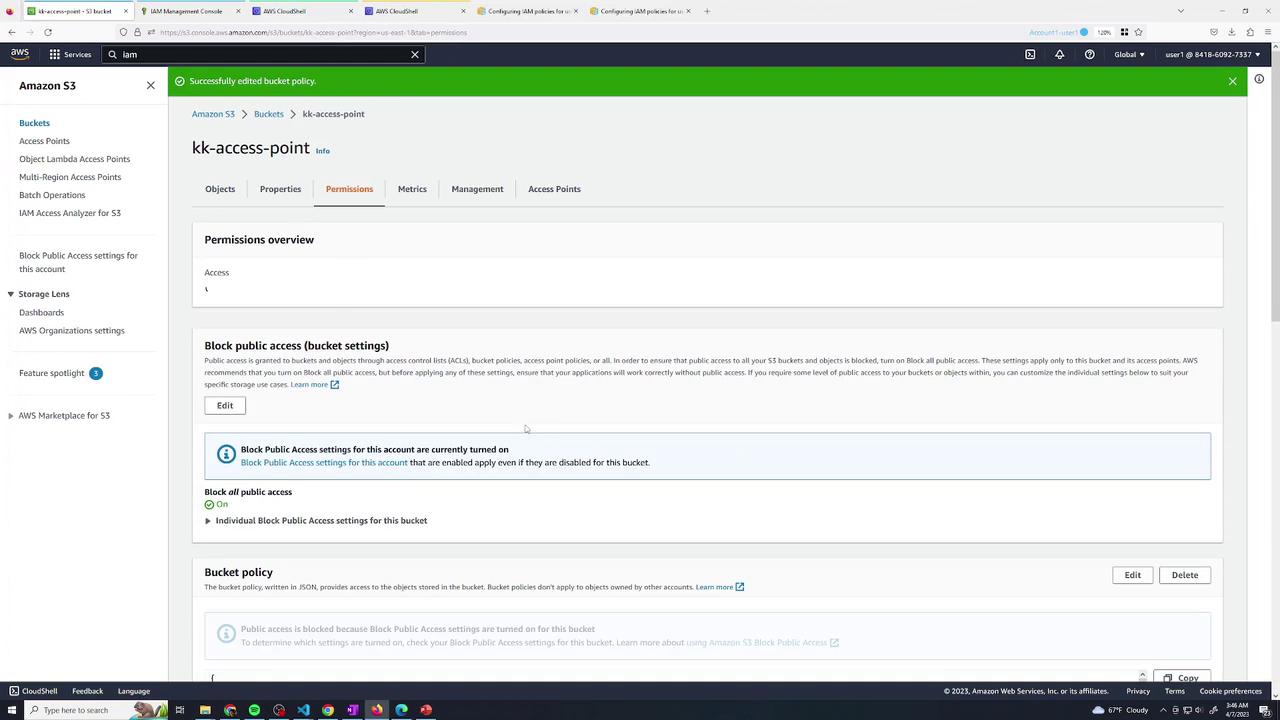Viewport: 1280px width, 720px height.
Task: Click the browser address bar URL
Action: (313, 32)
